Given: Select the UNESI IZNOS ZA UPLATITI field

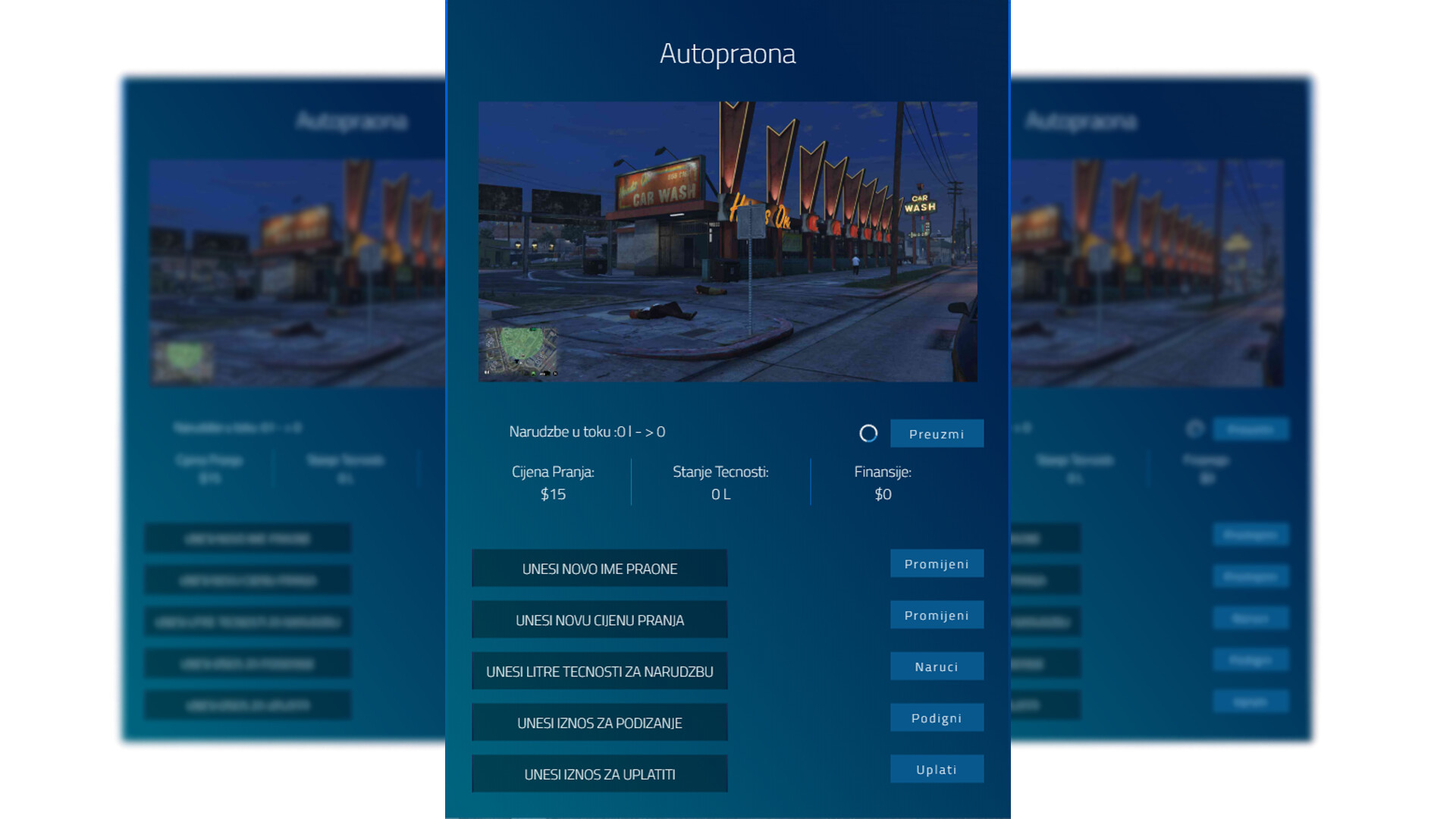Looking at the screenshot, I should (x=599, y=774).
